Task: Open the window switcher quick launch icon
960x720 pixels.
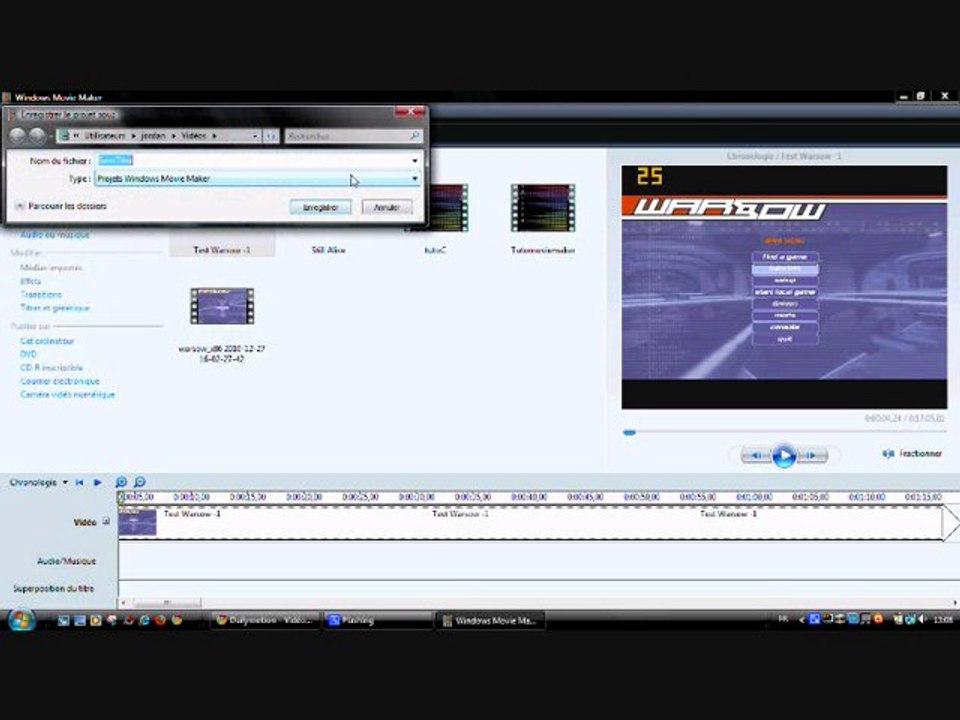Action: click(x=80, y=620)
